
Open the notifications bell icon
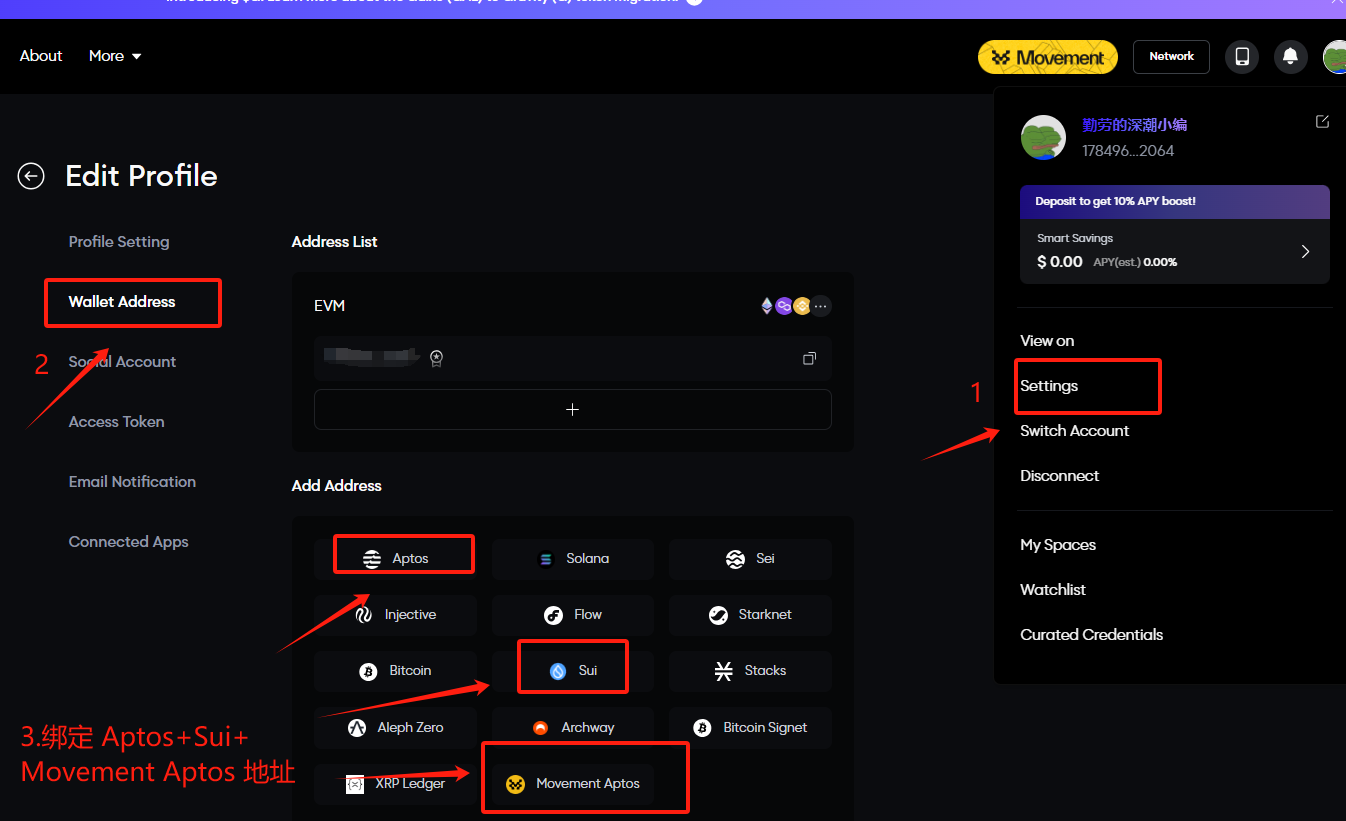[1291, 57]
